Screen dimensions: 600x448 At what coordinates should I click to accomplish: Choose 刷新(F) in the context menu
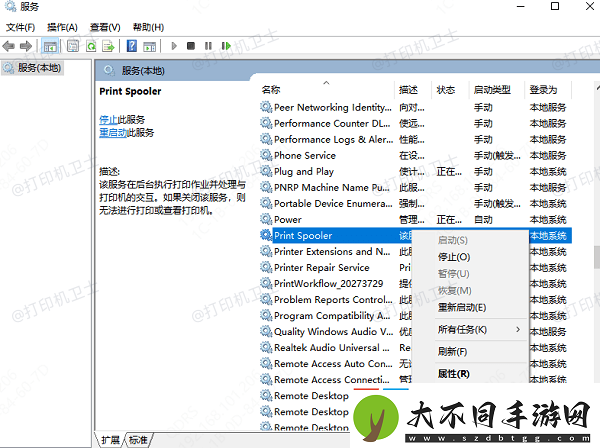click(x=452, y=352)
